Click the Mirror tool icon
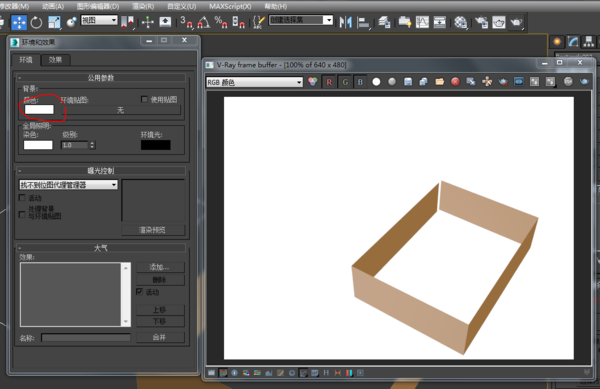This screenshot has width=600, height=389. click(345, 22)
